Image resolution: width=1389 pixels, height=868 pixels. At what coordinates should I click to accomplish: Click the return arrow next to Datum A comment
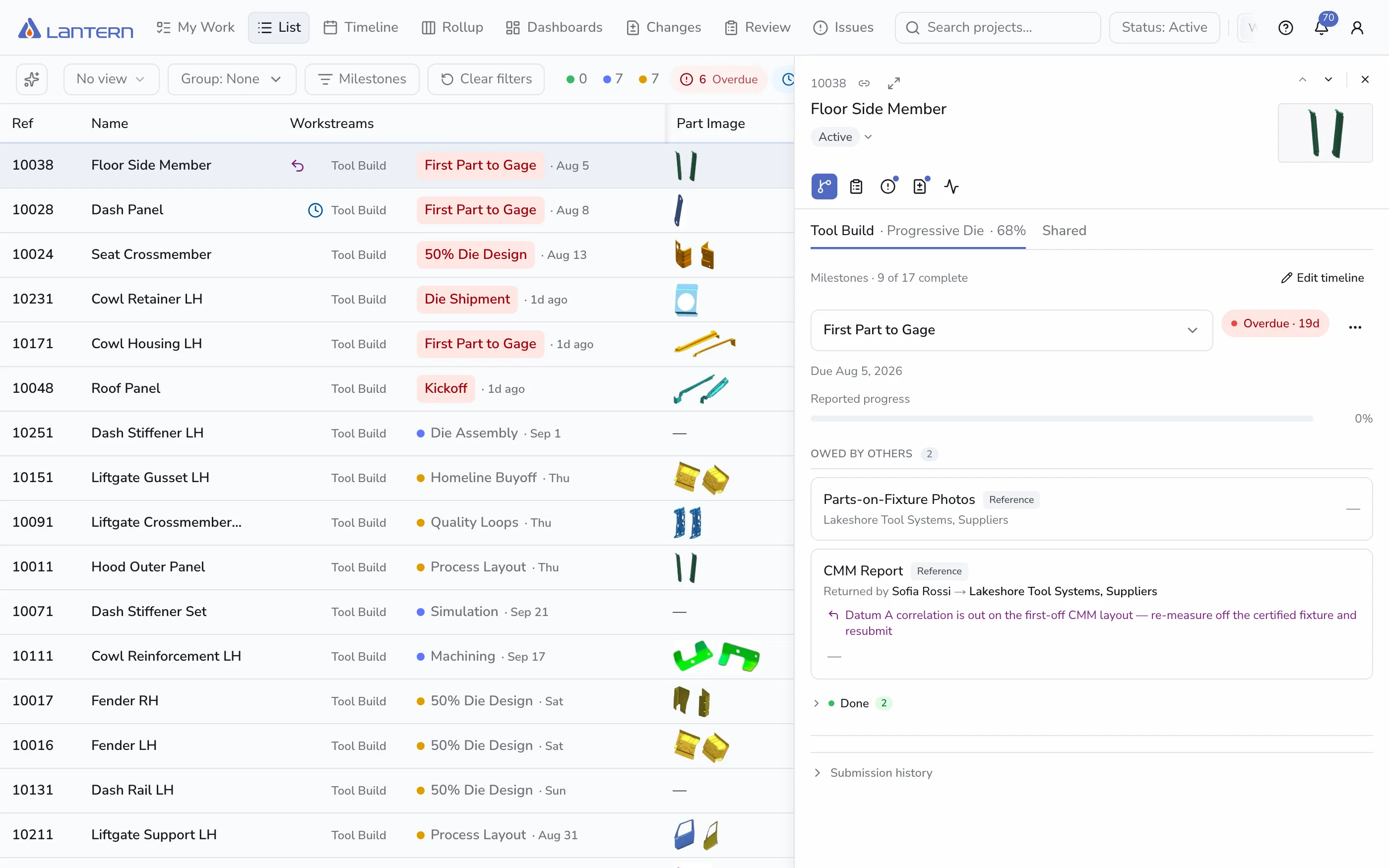pos(833,615)
